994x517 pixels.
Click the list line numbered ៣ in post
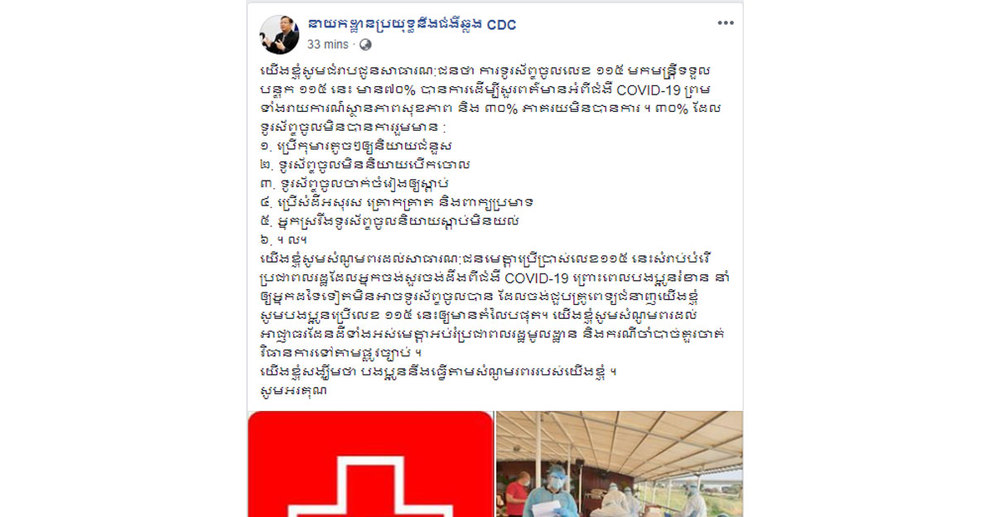tap(354, 184)
